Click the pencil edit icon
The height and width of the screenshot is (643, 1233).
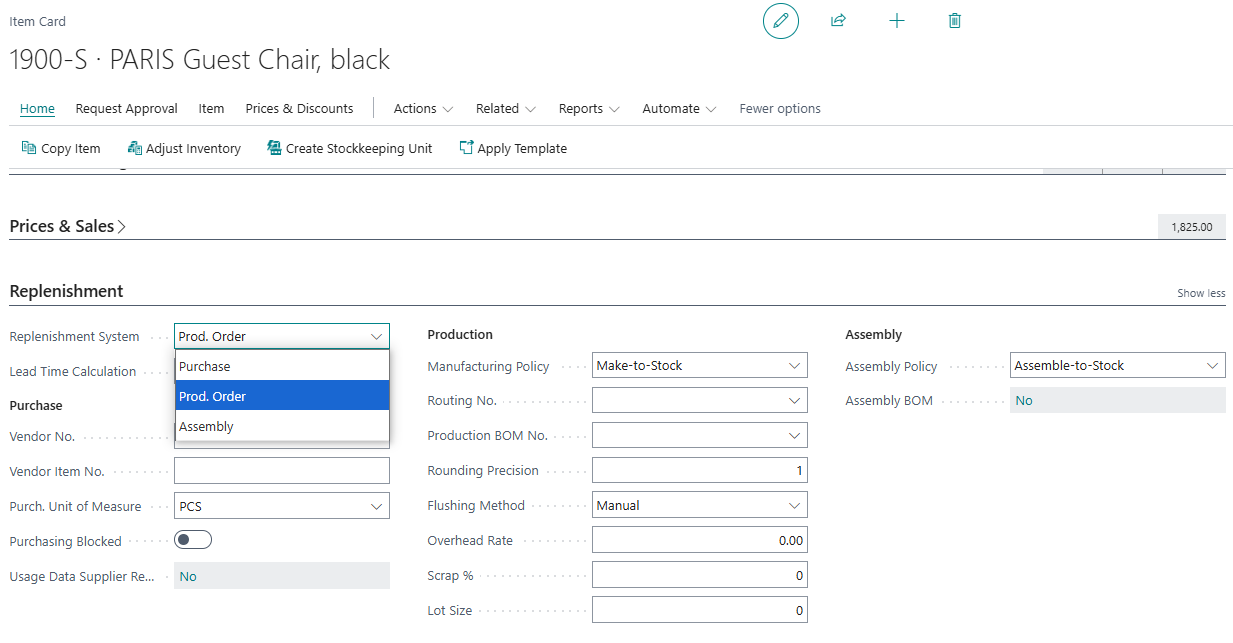781,21
